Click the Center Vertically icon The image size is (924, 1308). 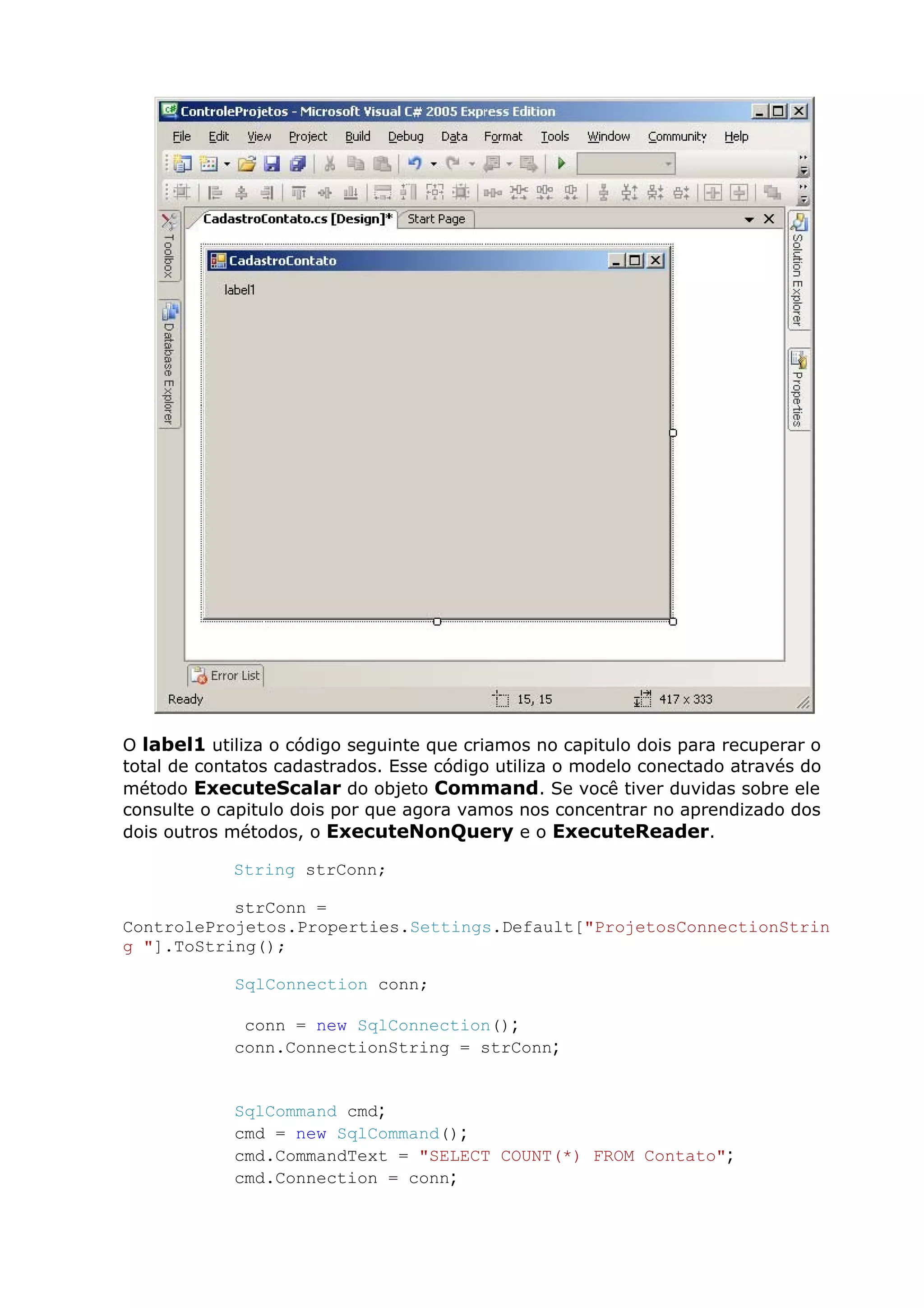739,193
